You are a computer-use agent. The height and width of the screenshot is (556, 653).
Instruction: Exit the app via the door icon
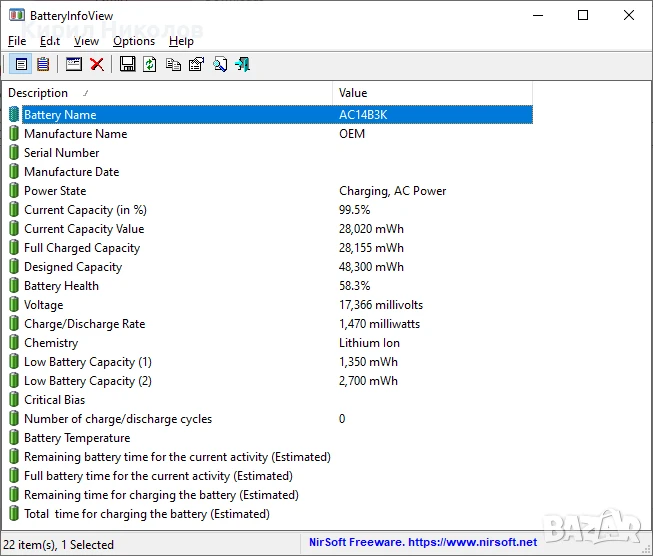tap(243, 65)
